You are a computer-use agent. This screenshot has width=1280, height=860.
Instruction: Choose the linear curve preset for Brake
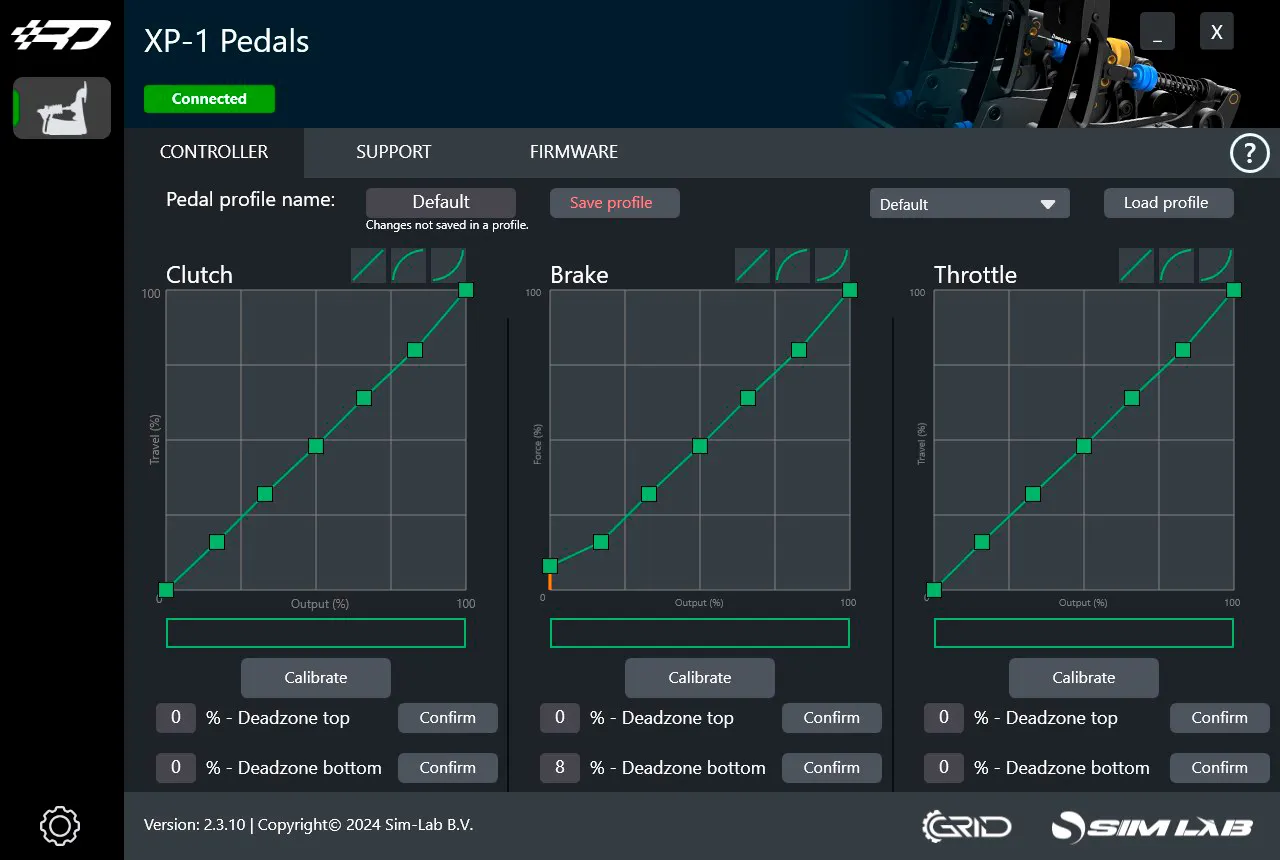point(752,266)
